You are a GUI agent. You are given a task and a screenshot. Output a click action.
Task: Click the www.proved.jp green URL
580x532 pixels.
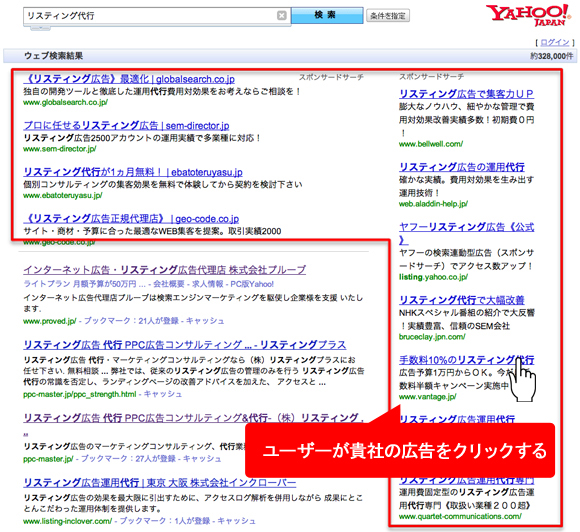click(50, 321)
